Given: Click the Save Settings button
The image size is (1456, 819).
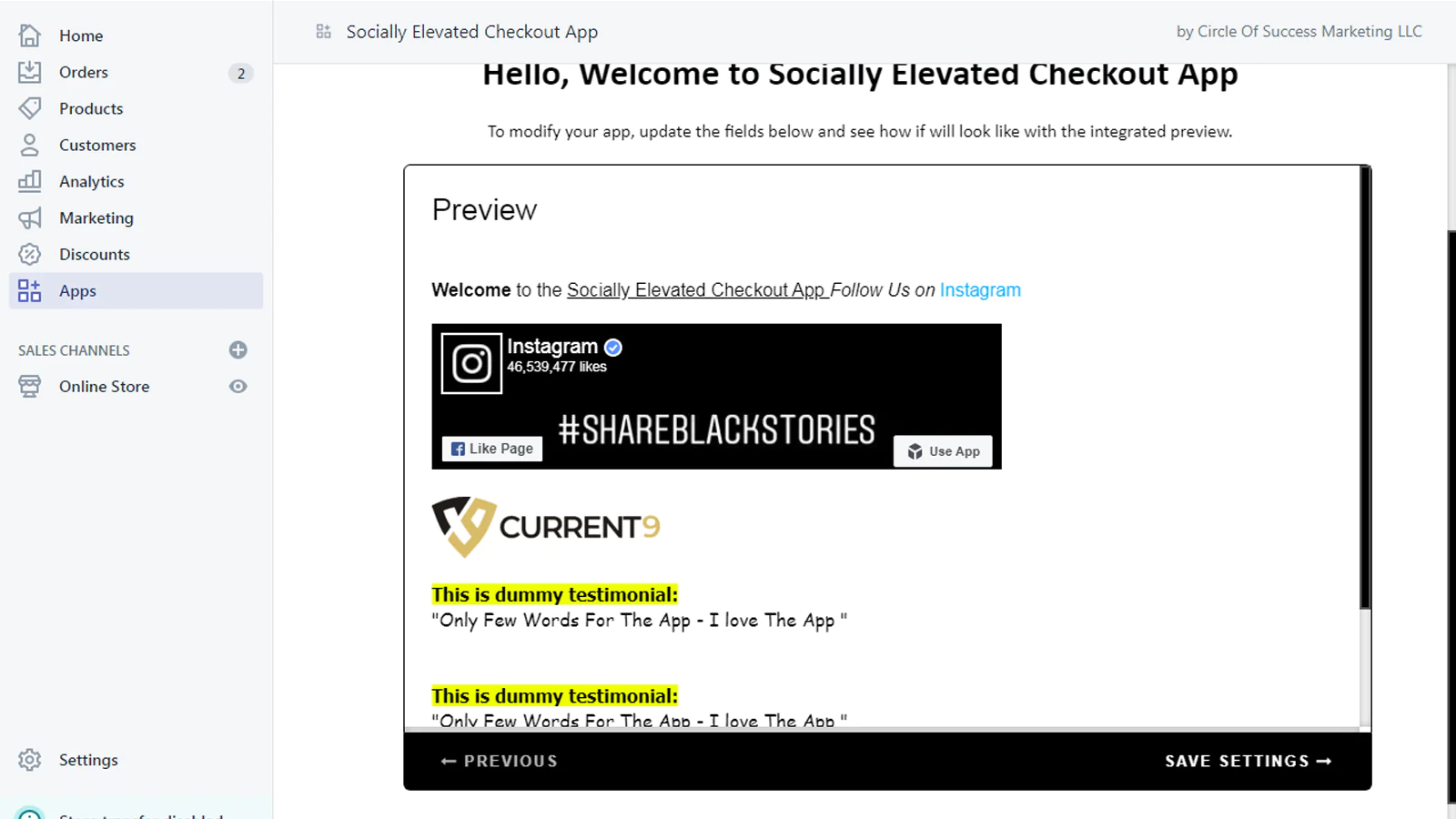Looking at the screenshot, I should coord(1248,761).
